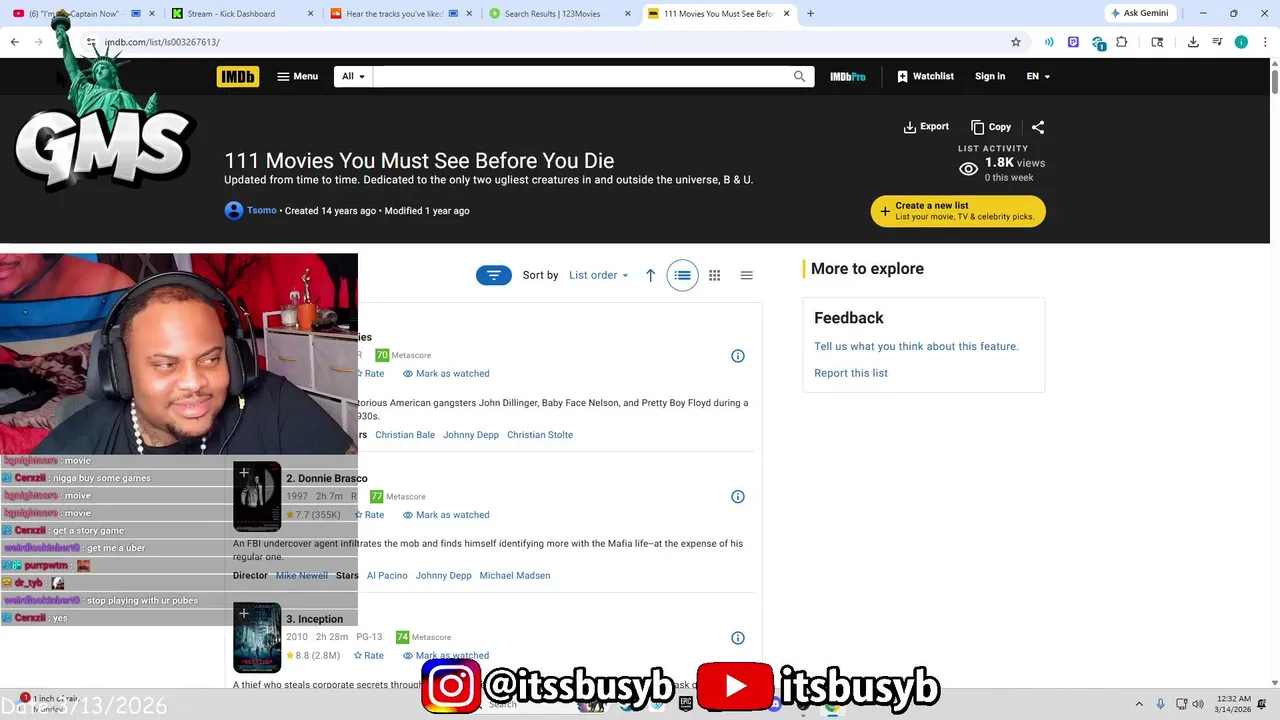
Task: Add Donnie Brasco to watchlist via poster plus
Action: pyautogui.click(x=244, y=472)
